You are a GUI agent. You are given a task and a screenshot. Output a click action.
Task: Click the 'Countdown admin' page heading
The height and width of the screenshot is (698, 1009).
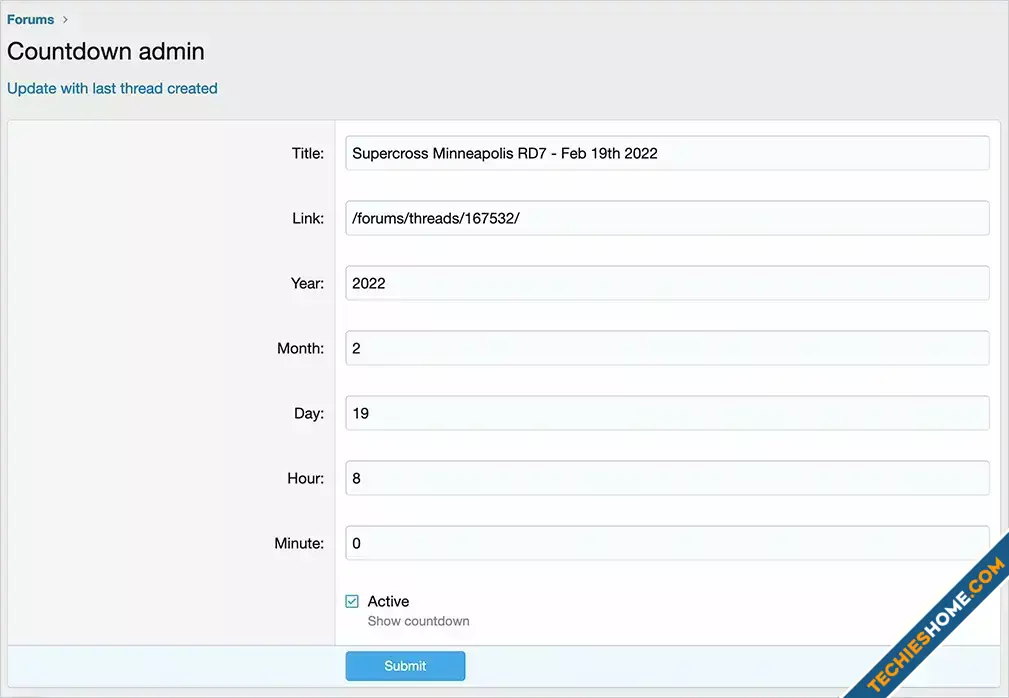106,51
